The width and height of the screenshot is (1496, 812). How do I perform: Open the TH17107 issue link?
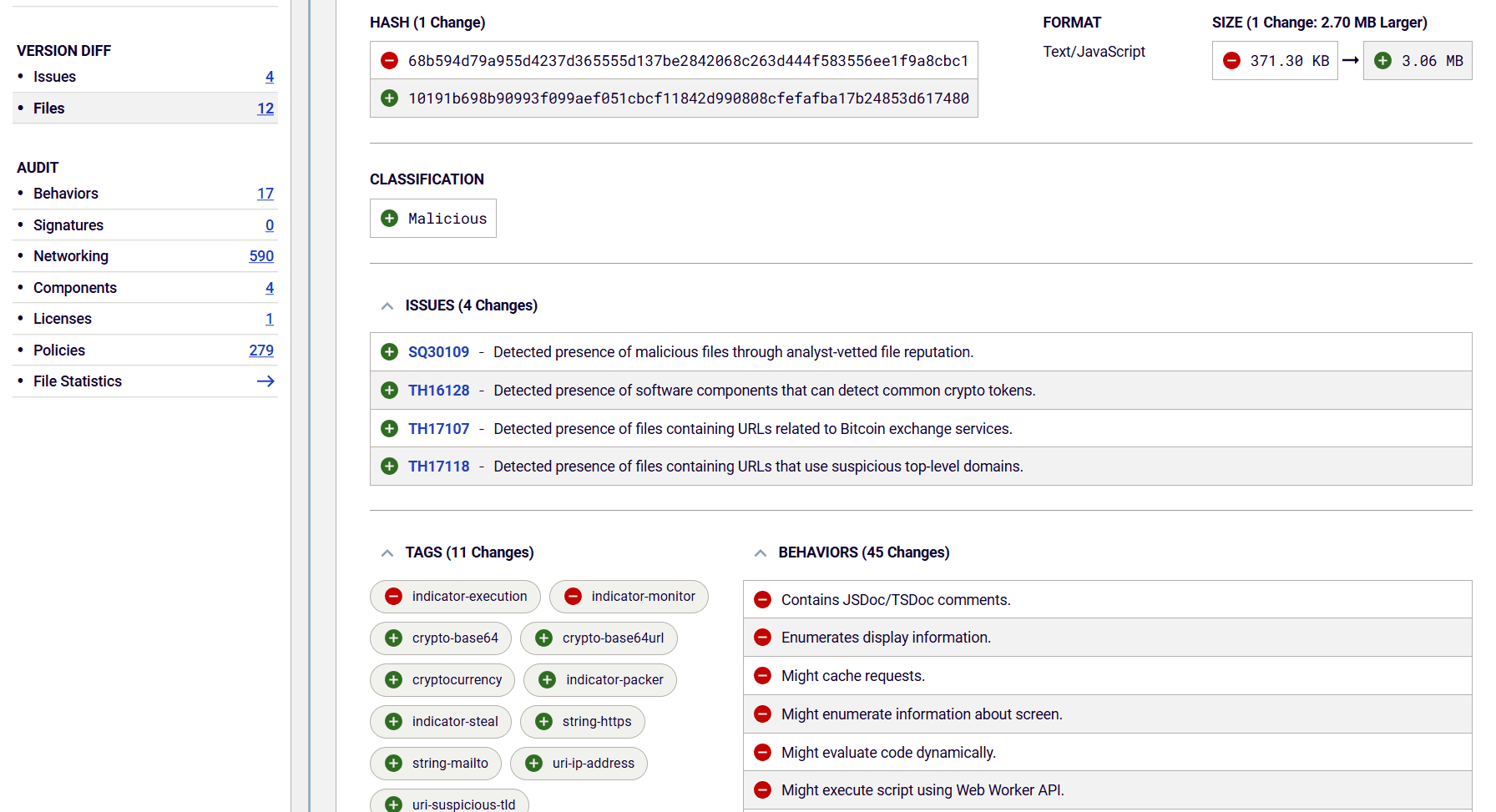438,429
